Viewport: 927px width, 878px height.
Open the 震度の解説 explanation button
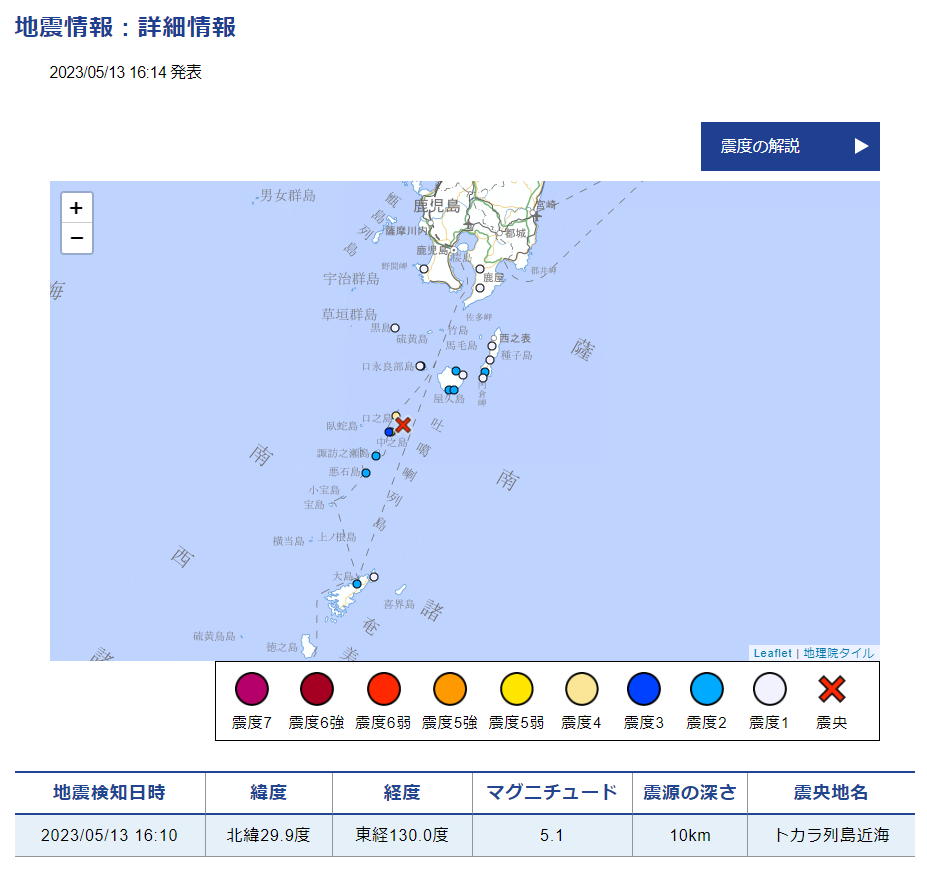tap(790, 146)
